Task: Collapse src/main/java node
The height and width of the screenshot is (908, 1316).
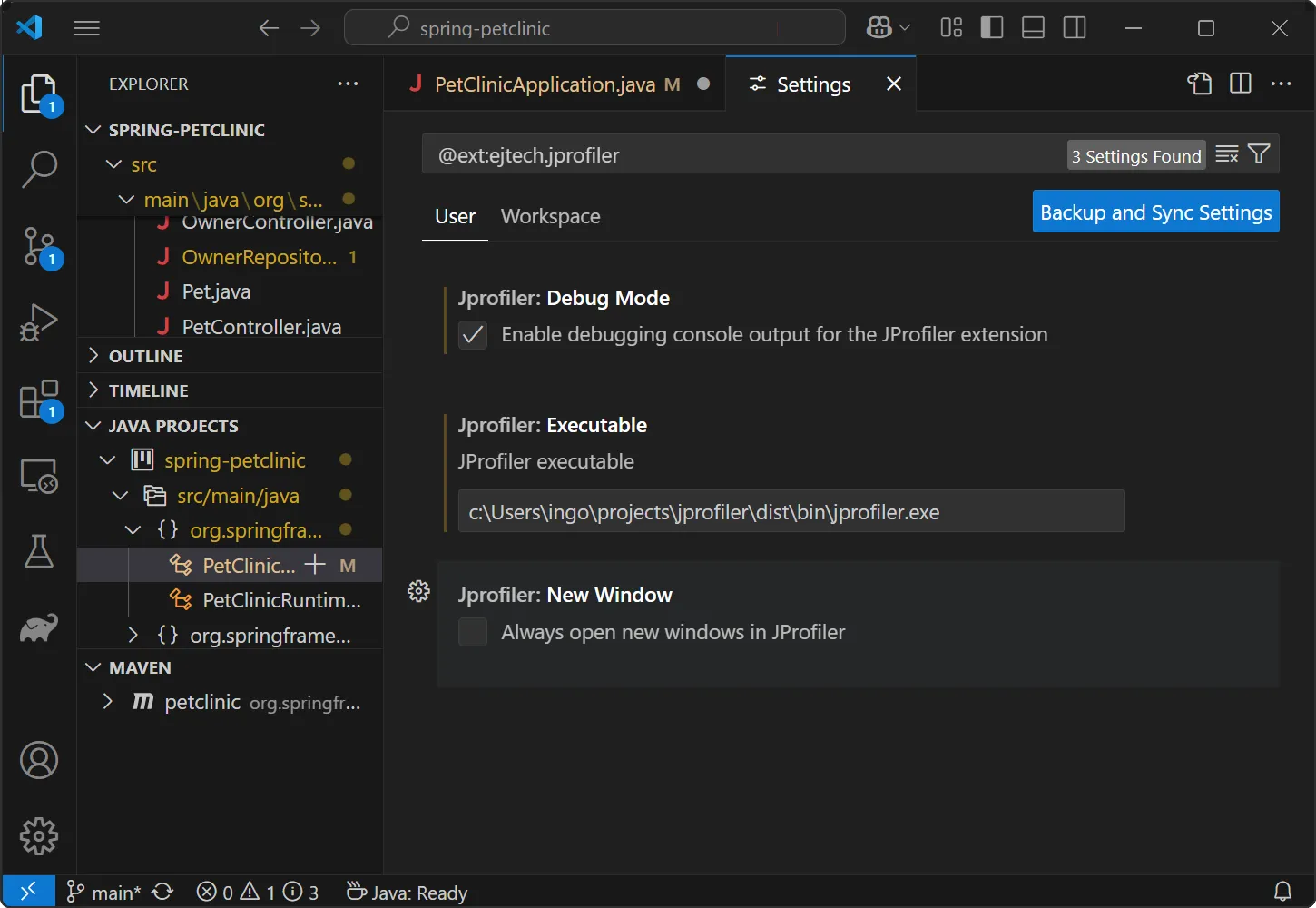Action: (230, 496)
